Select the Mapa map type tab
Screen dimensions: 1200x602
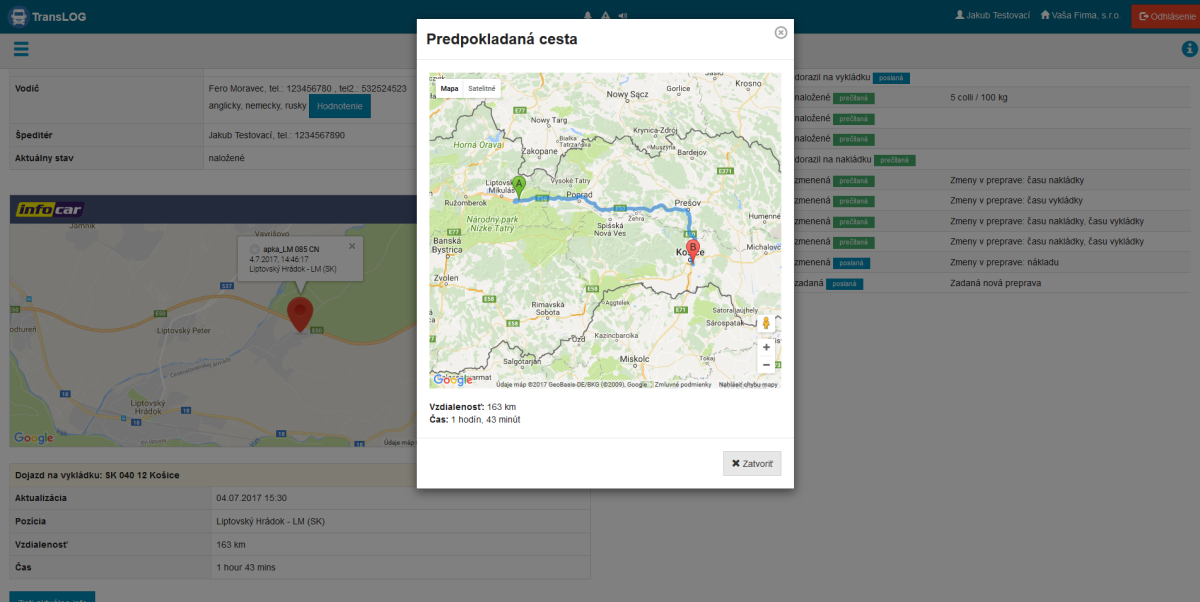[449, 88]
